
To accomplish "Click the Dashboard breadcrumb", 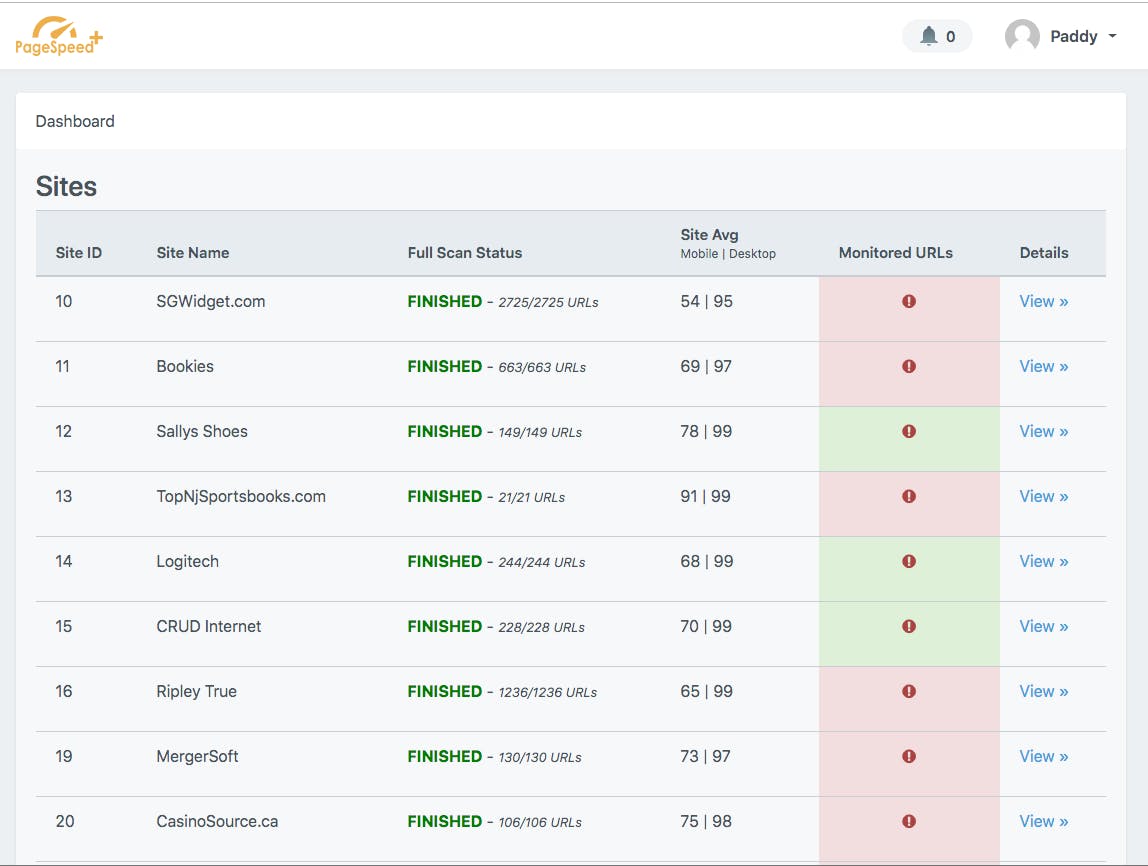I will point(75,121).
